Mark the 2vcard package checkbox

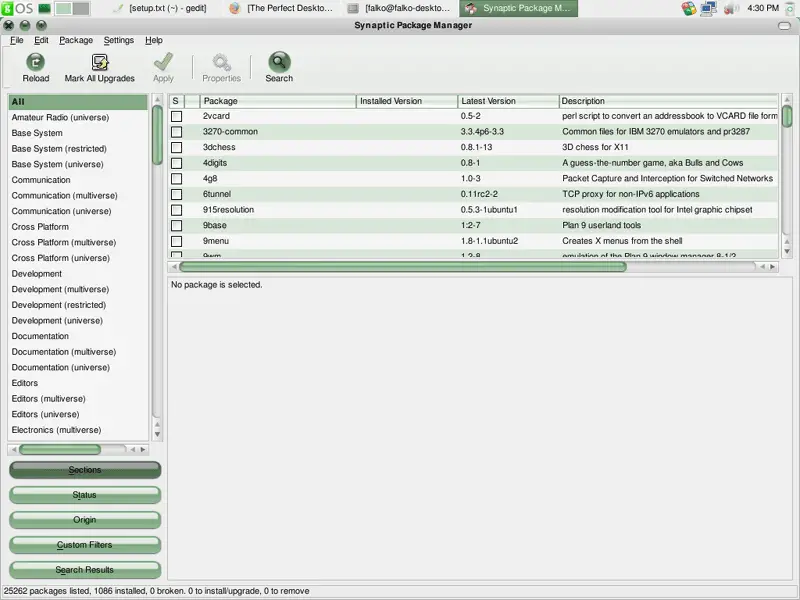click(x=177, y=116)
